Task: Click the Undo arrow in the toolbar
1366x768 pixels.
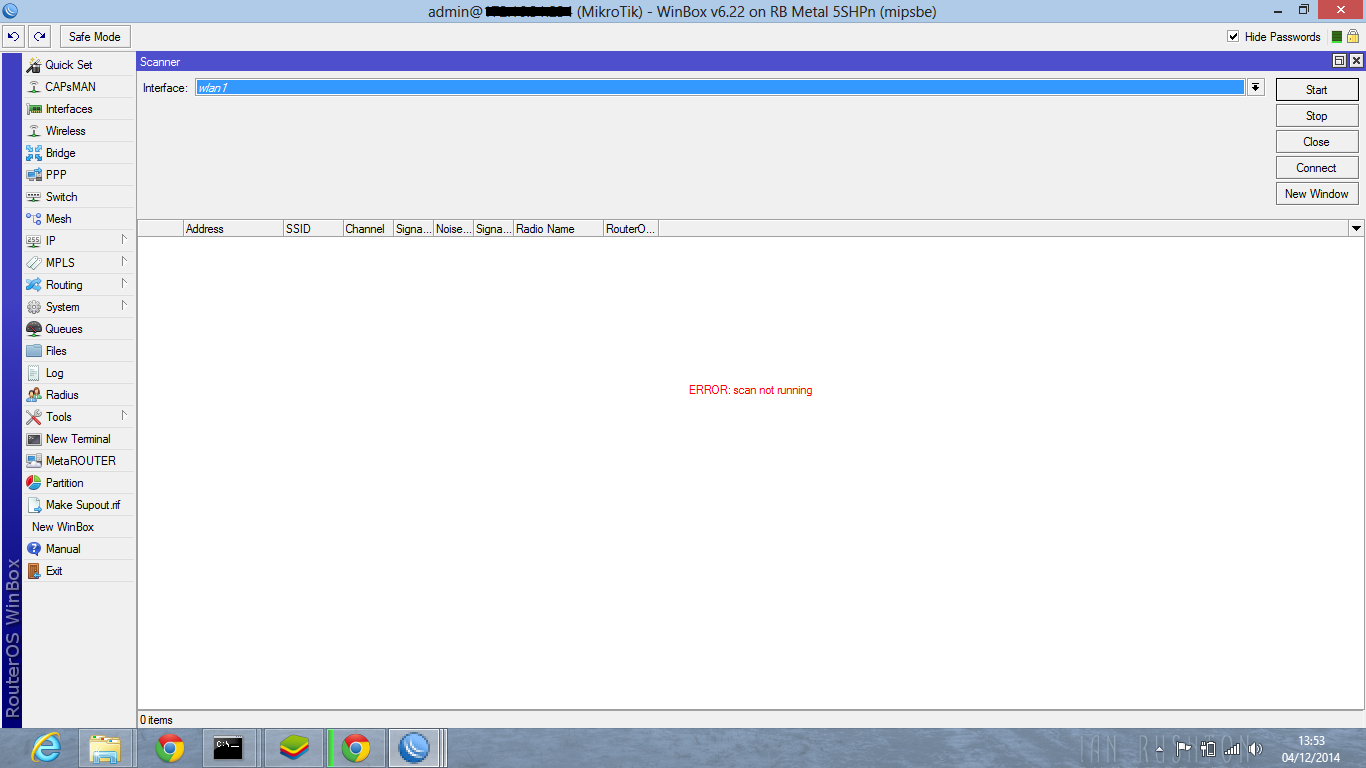Action: tap(13, 37)
